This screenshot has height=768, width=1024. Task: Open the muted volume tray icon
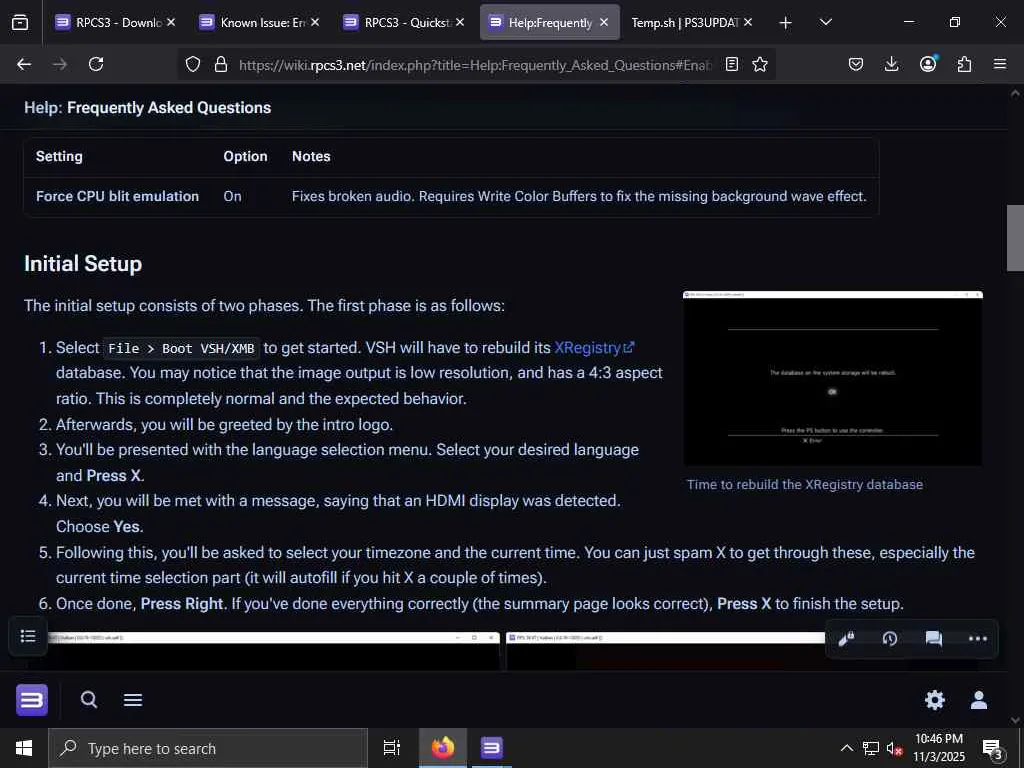tap(895, 749)
